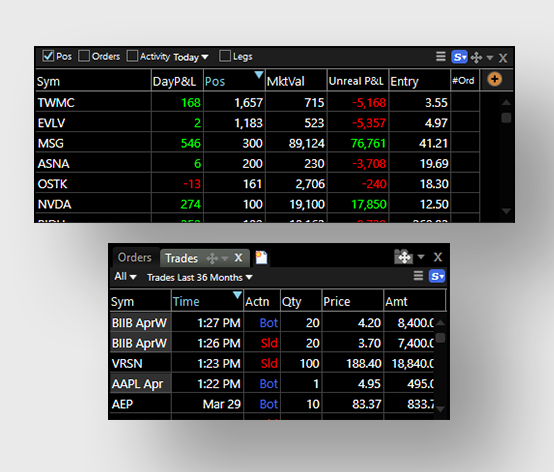Enable the Orders checkbox in positions panel

[x=84, y=56]
